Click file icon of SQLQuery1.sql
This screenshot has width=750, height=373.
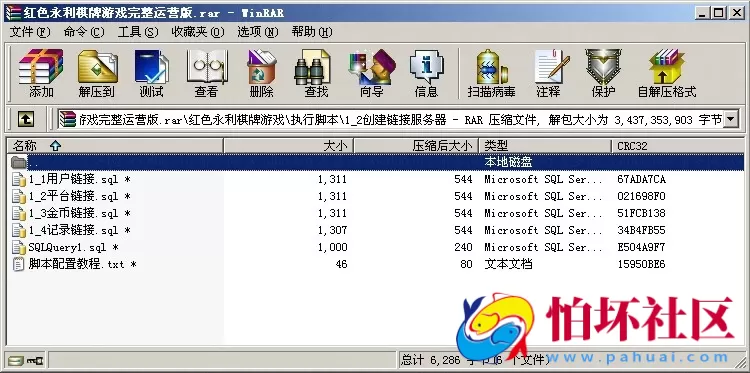point(19,247)
